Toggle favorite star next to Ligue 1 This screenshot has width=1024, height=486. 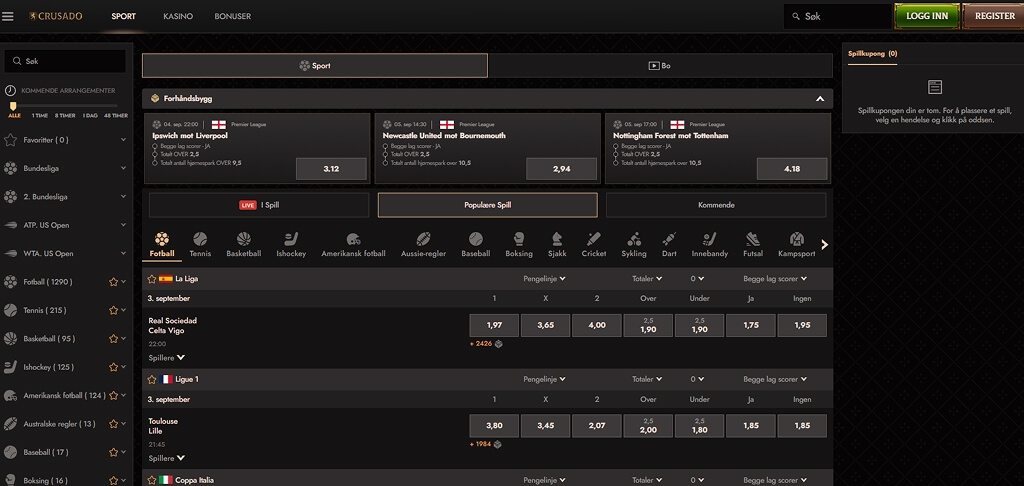coord(152,380)
